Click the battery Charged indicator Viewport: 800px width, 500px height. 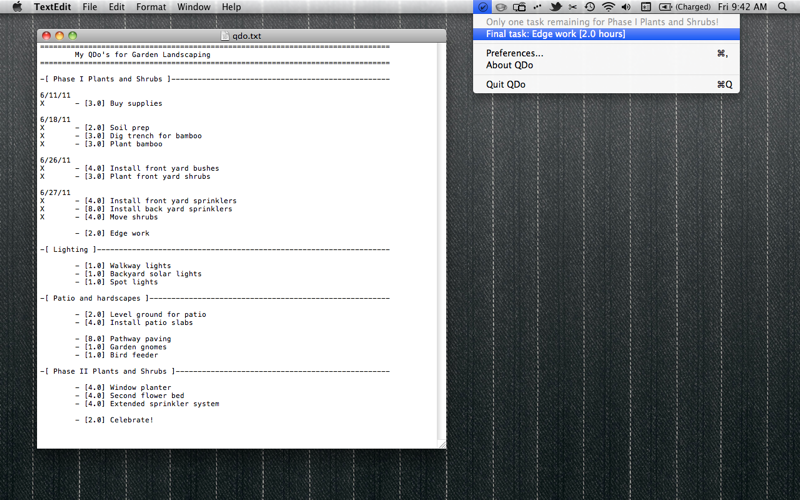click(685, 7)
